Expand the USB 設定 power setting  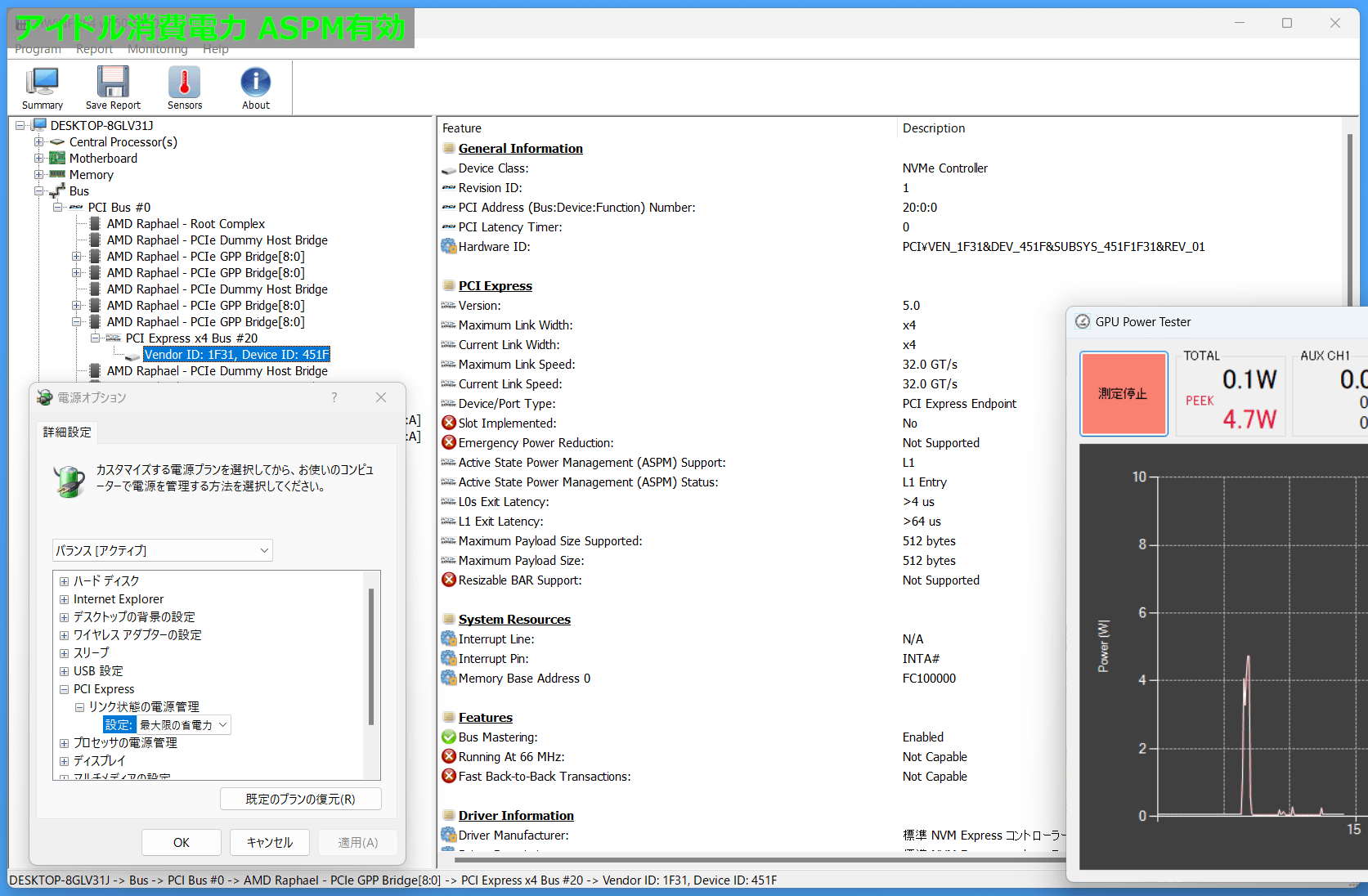(x=64, y=671)
